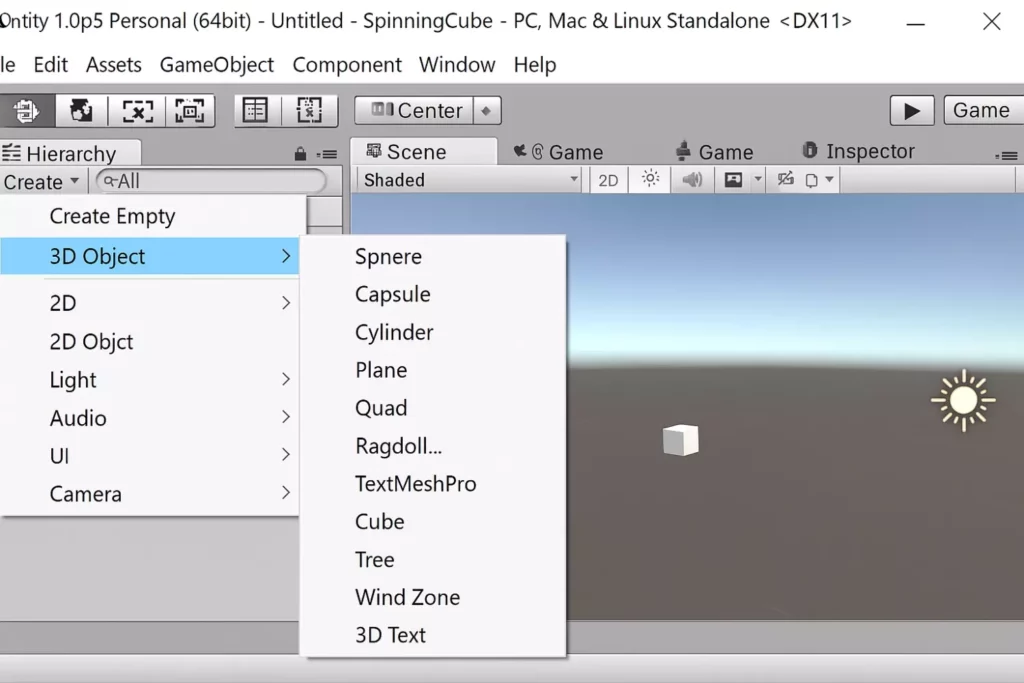
Task: Switch to the Inspector tab
Action: tap(858, 151)
